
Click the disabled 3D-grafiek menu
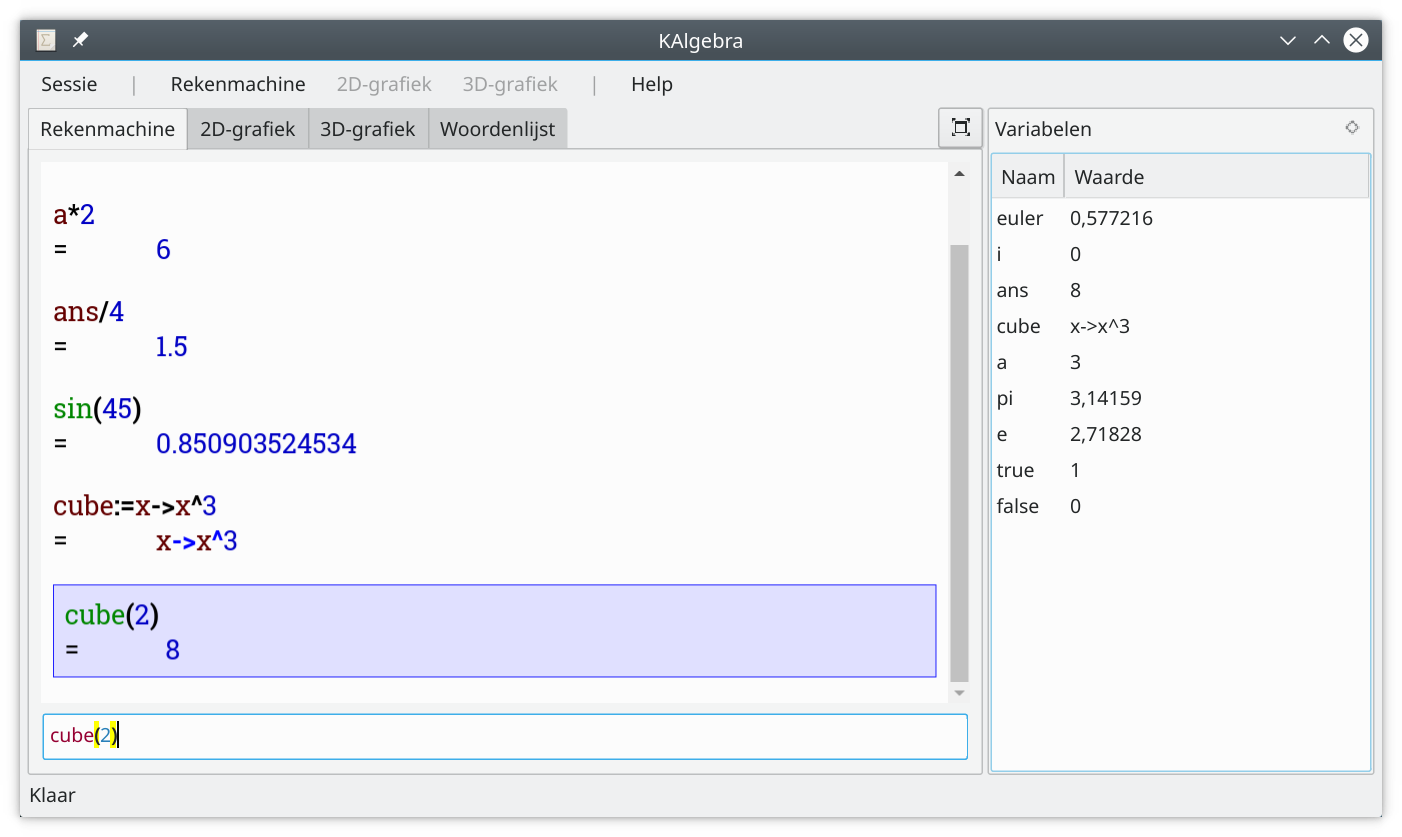510,84
